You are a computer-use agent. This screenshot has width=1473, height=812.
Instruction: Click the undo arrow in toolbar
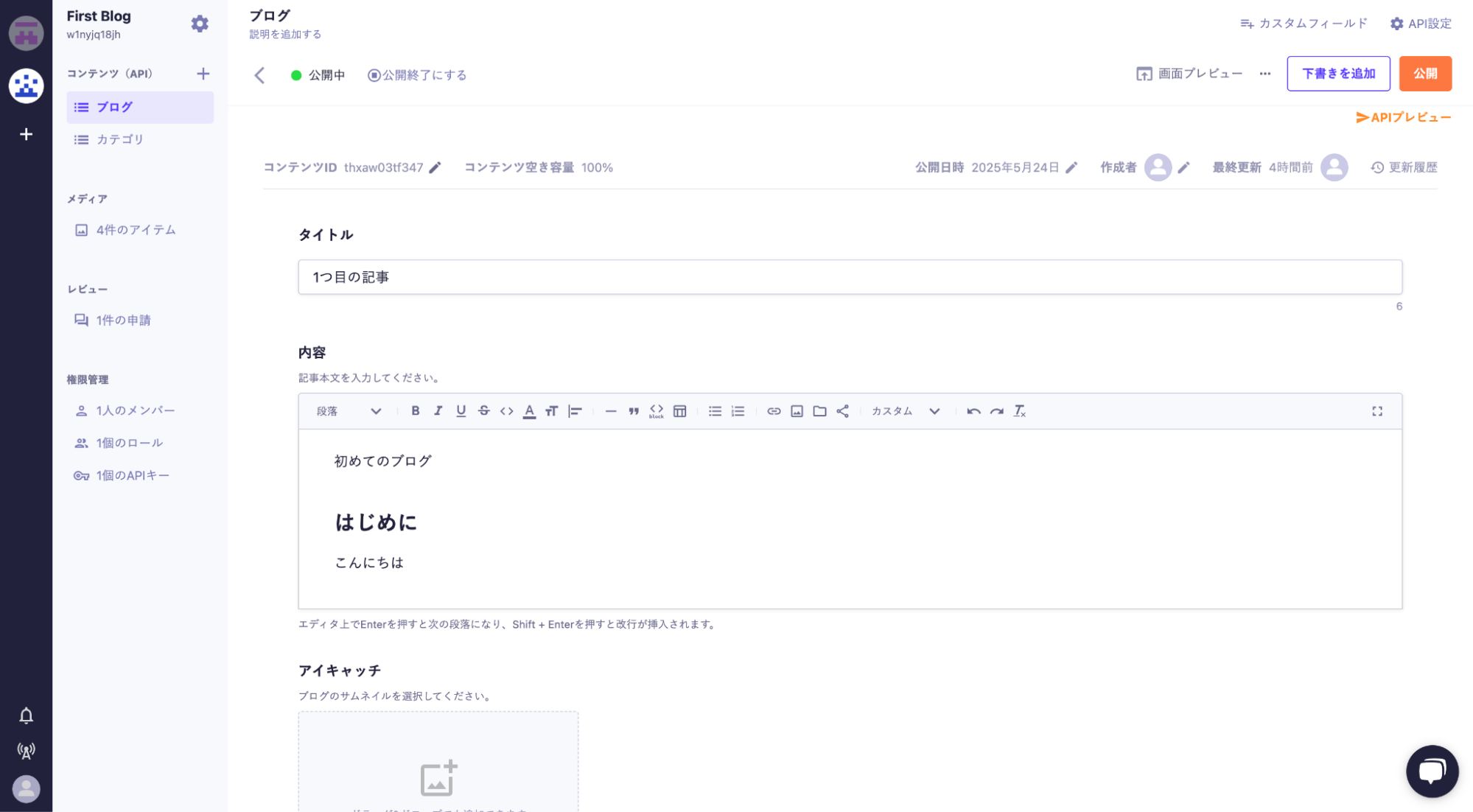(x=973, y=411)
